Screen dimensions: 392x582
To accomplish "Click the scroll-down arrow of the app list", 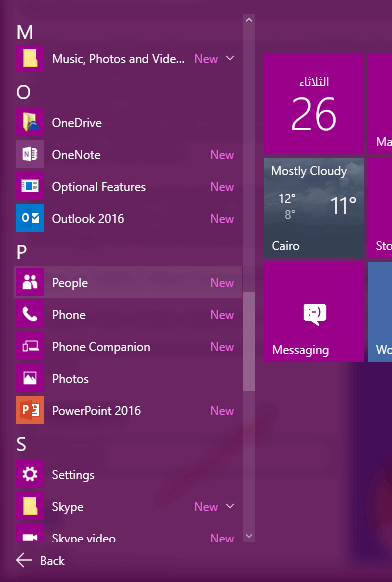I will (x=249, y=536).
